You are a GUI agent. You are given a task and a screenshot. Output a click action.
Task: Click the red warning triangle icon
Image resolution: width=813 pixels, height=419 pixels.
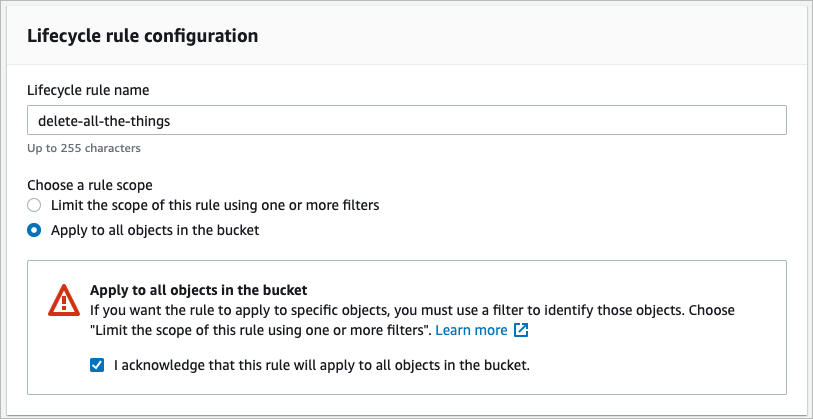(62, 300)
